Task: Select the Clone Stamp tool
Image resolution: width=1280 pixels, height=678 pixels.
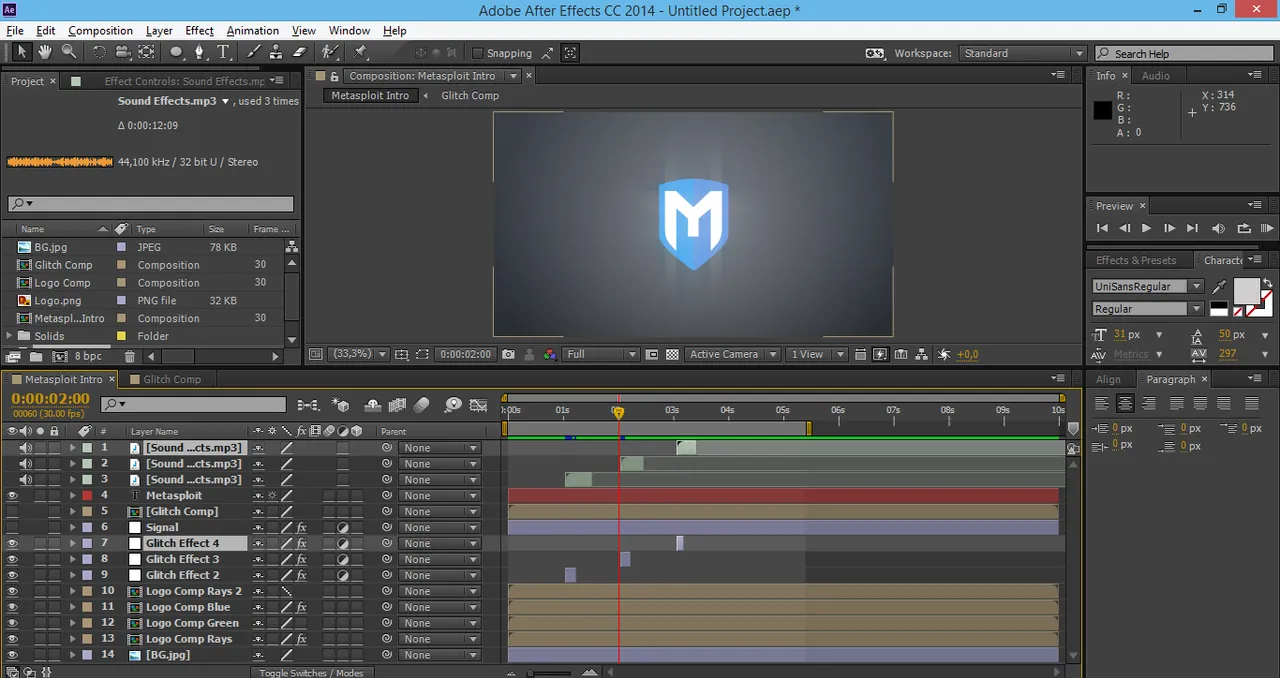Action: (x=277, y=52)
